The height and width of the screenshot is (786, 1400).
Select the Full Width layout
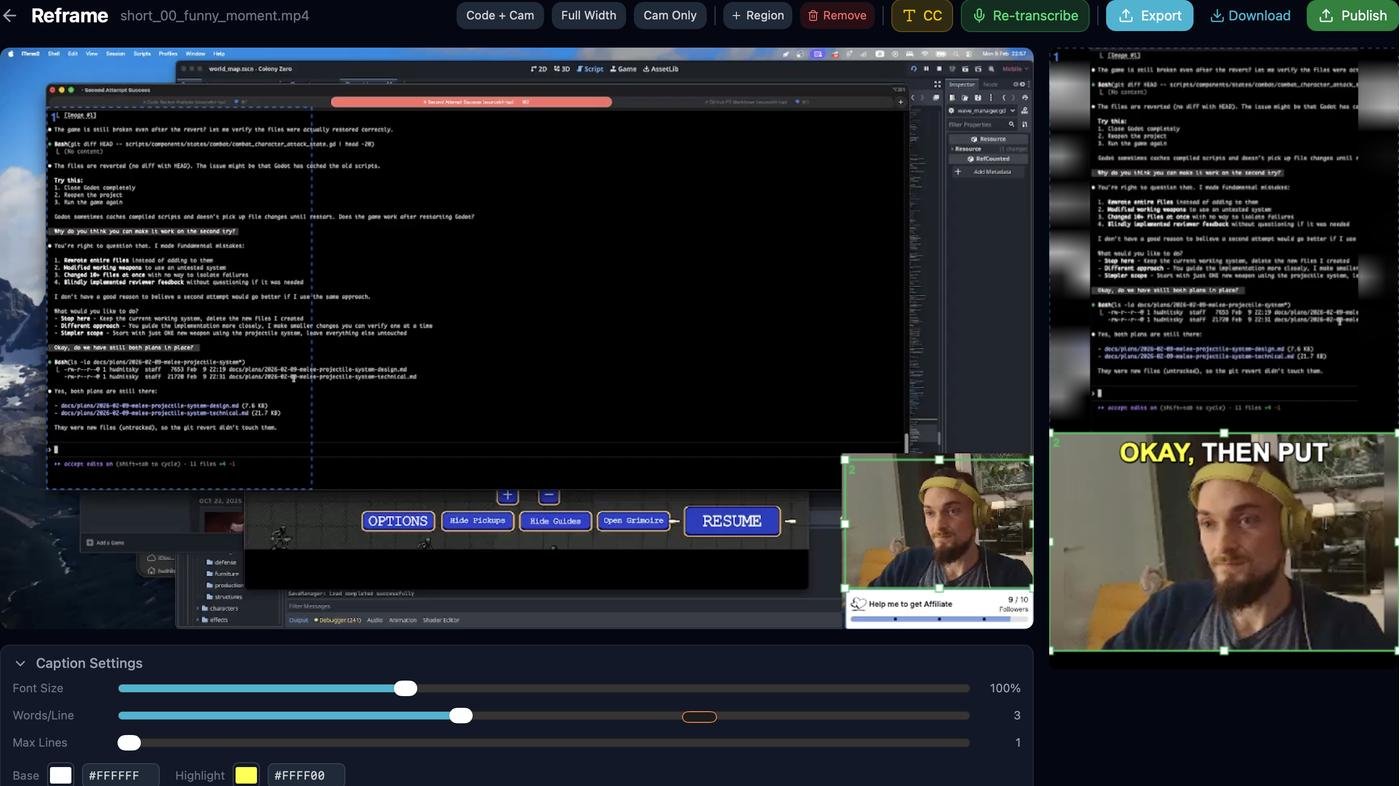point(588,16)
